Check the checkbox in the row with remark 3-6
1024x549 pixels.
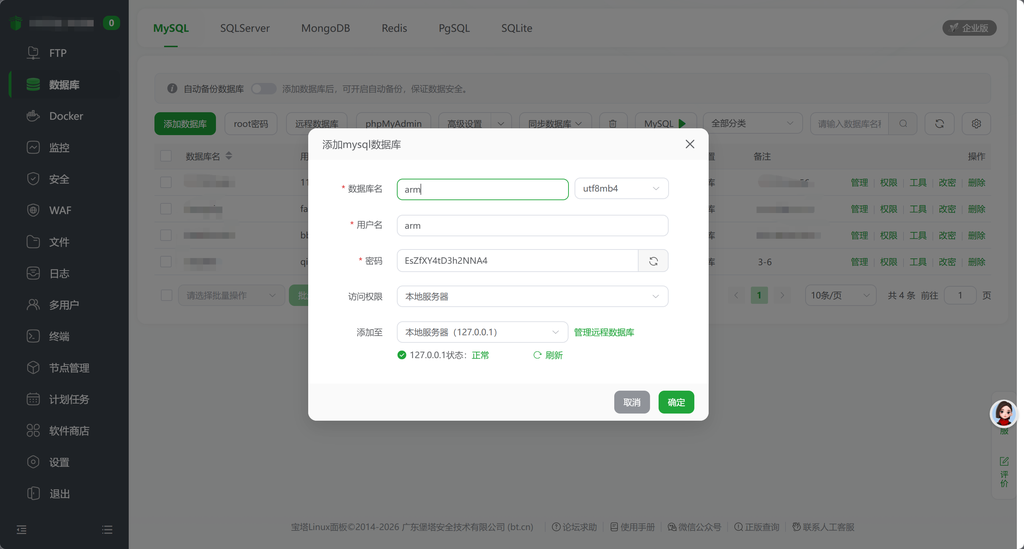coord(166,262)
